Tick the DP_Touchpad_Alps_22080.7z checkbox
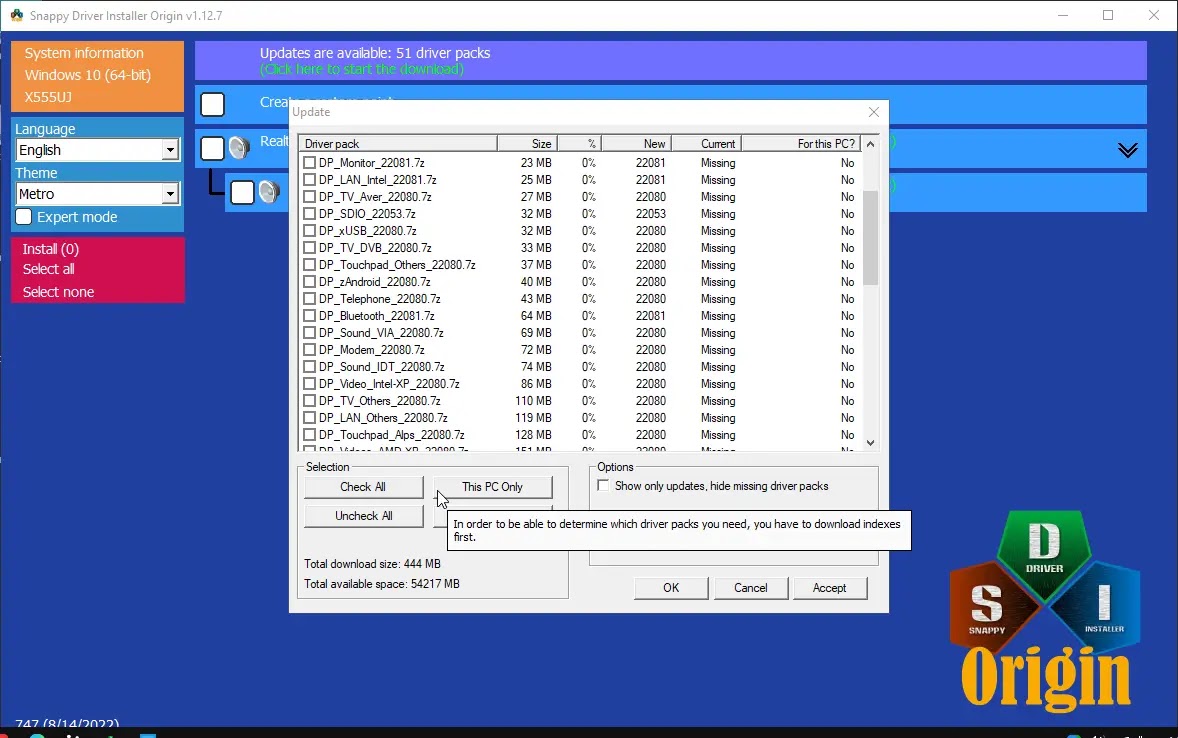The height and width of the screenshot is (738, 1178). (x=309, y=434)
